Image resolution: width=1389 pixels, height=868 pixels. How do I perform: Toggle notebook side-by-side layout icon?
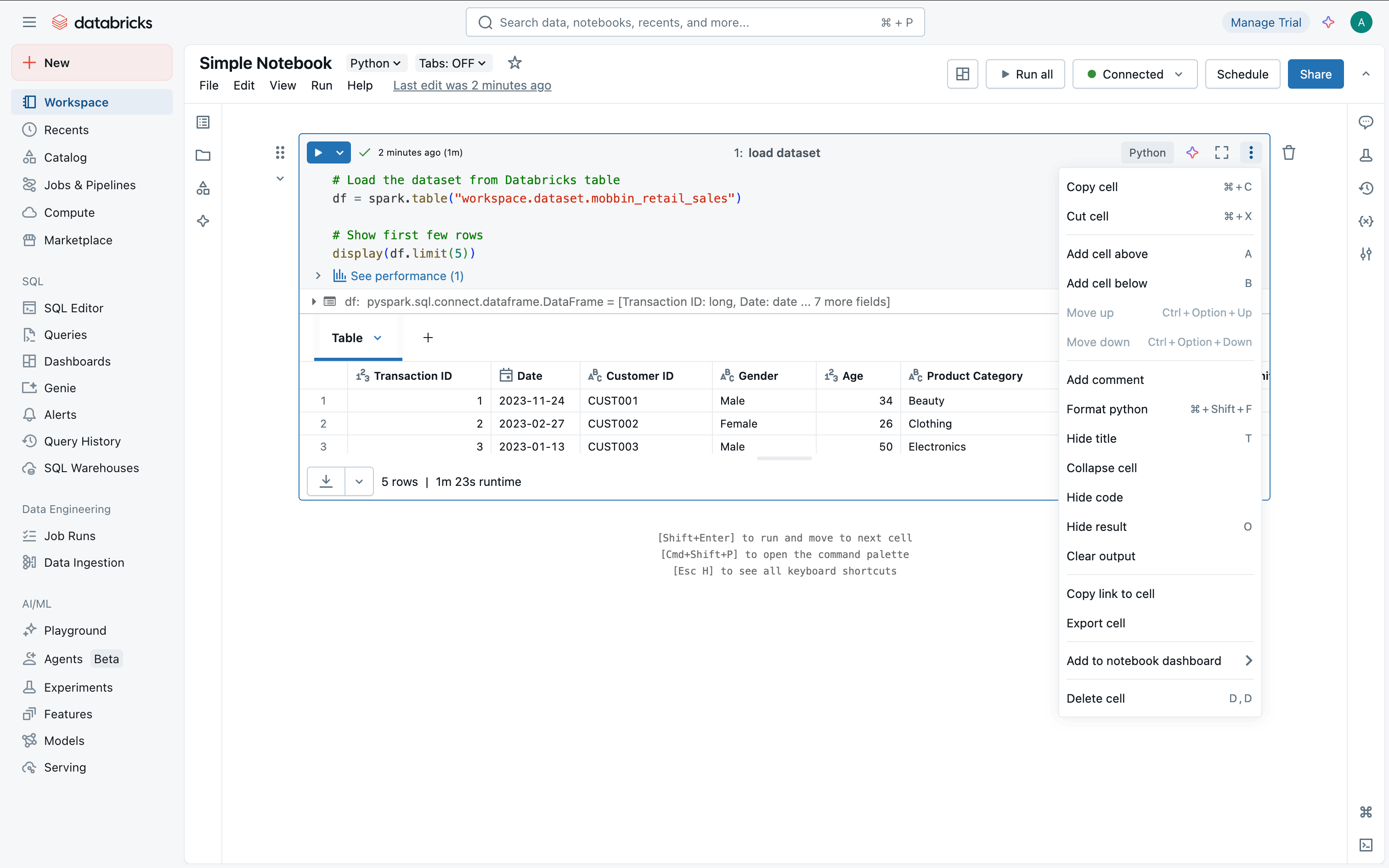(962, 74)
